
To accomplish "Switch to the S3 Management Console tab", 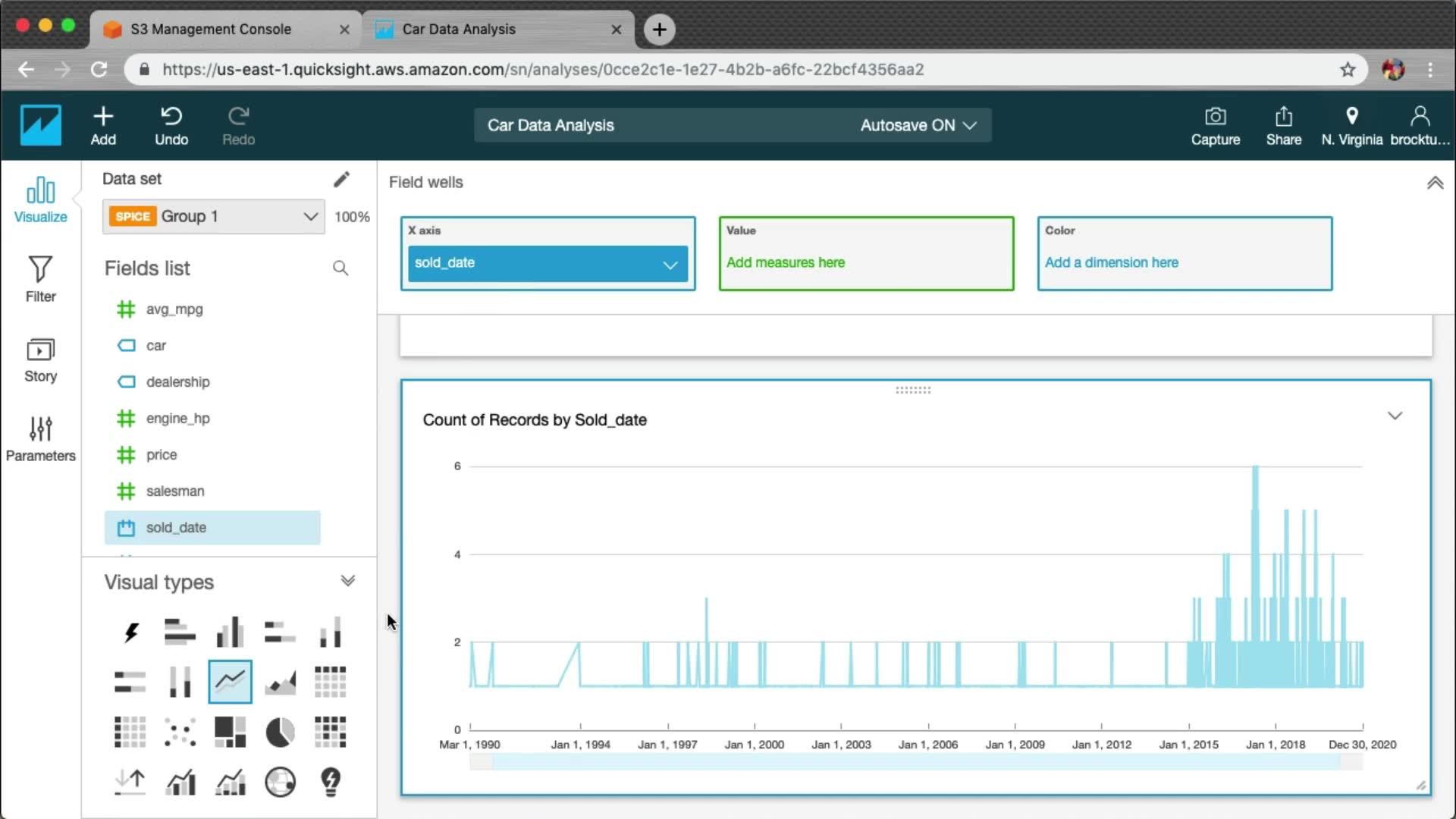I will click(211, 29).
